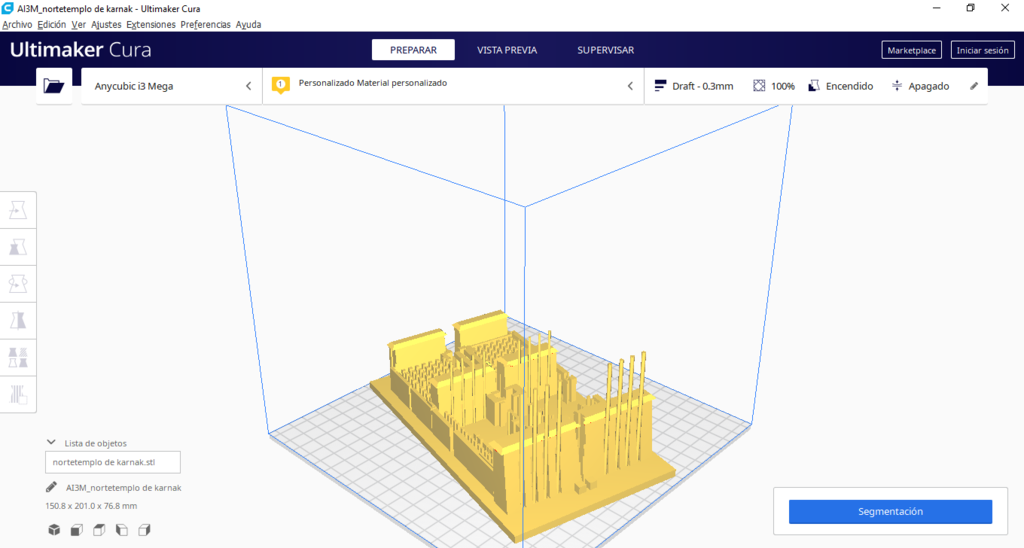Open the Extensiones menu

151,24
